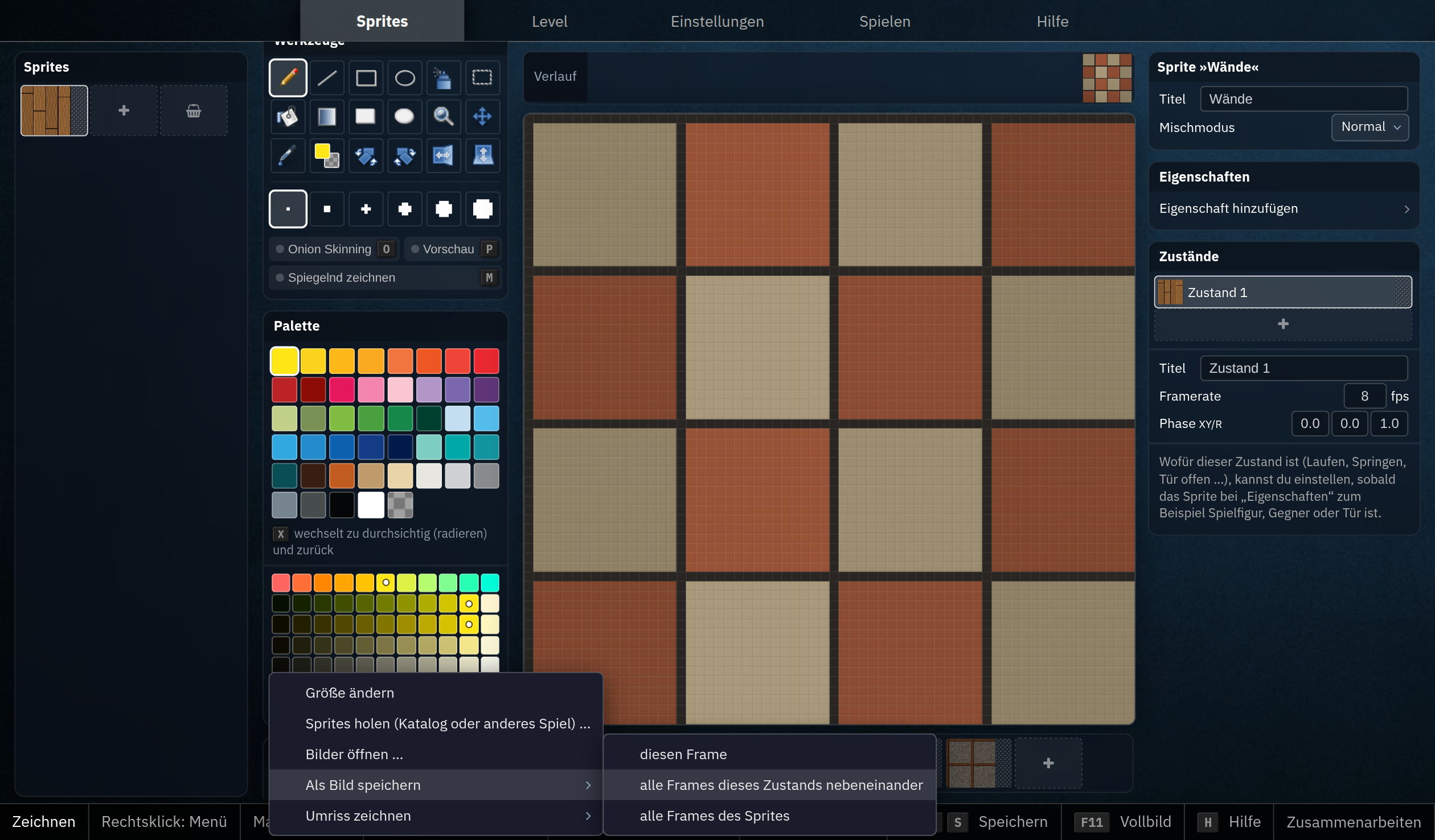Choose Größe ändern from the context menu
The height and width of the screenshot is (840, 1435).
(436, 693)
